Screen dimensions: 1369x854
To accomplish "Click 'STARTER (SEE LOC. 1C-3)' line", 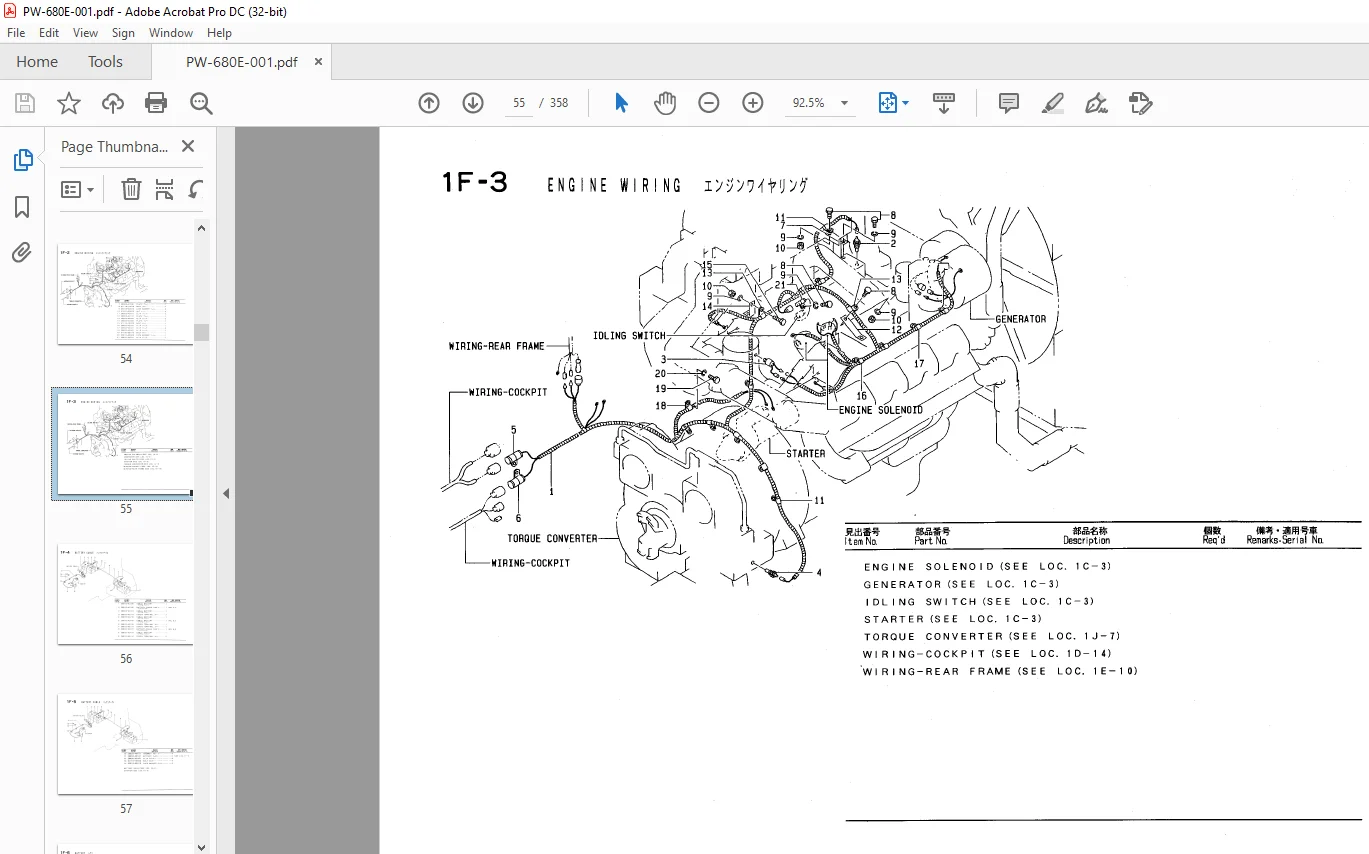I will (x=952, y=619).
